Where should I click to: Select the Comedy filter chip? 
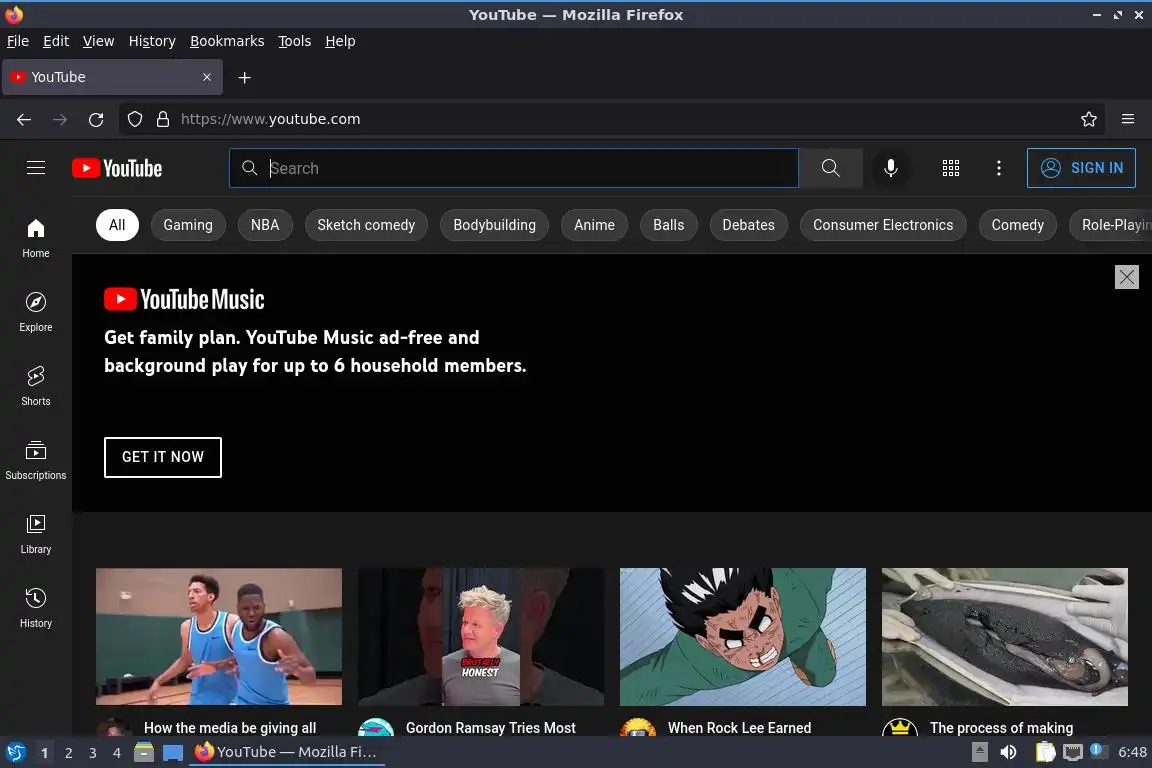(1018, 225)
